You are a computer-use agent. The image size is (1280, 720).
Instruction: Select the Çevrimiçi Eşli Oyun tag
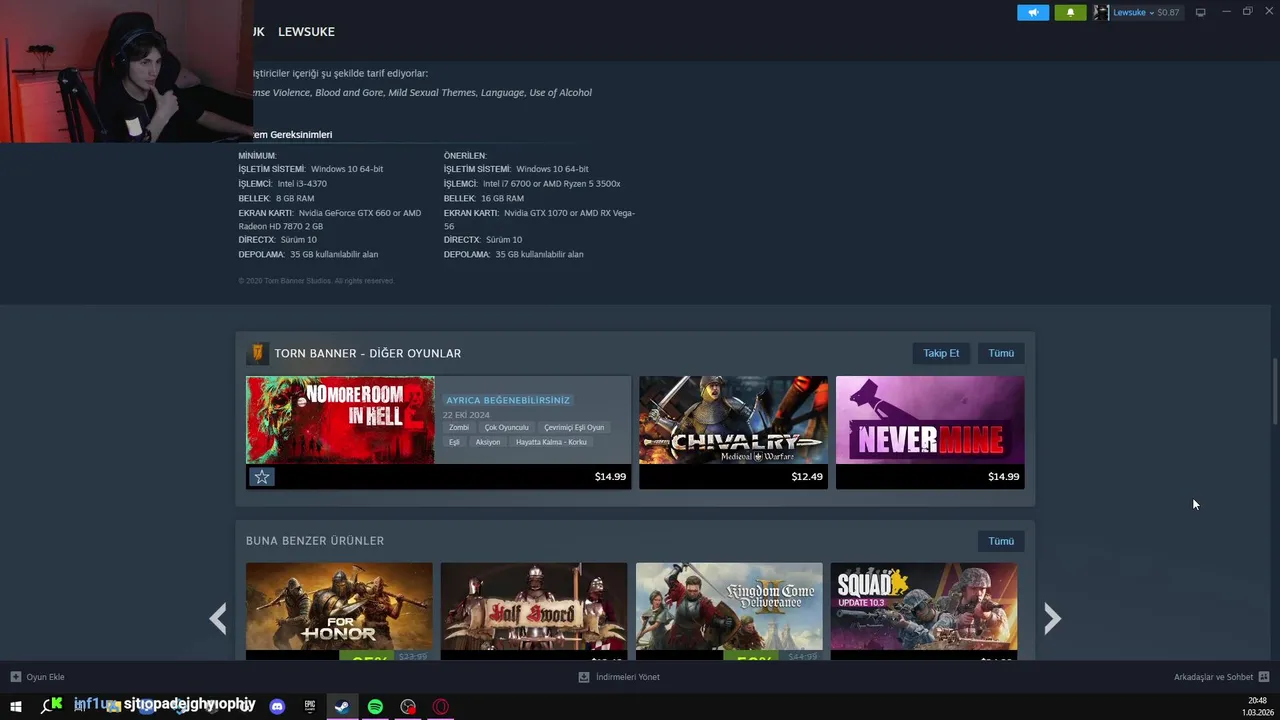[574, 427]
